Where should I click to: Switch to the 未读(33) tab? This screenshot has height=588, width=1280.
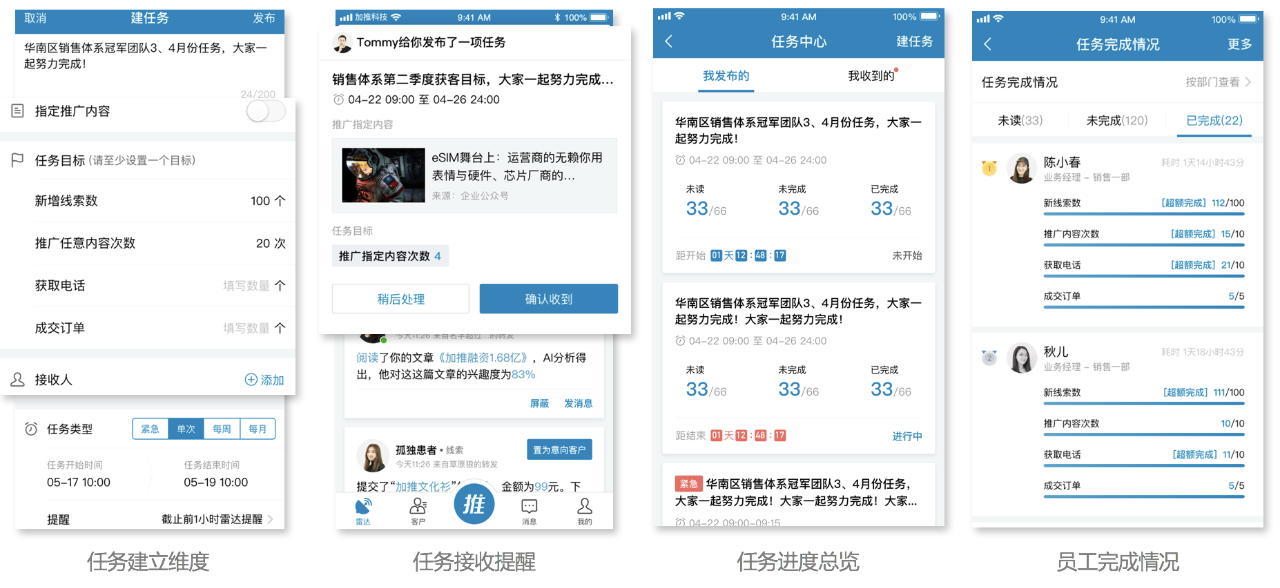click(x=1020, y=120)
